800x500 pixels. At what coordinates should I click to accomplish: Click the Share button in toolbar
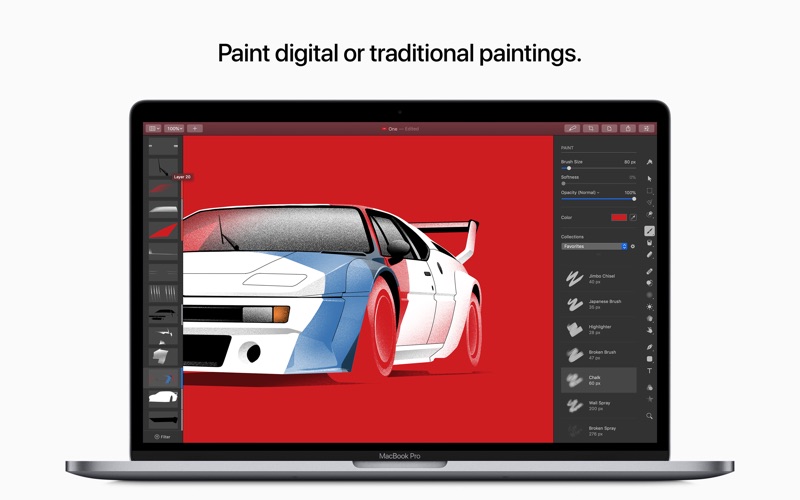[x=628, y=129]
